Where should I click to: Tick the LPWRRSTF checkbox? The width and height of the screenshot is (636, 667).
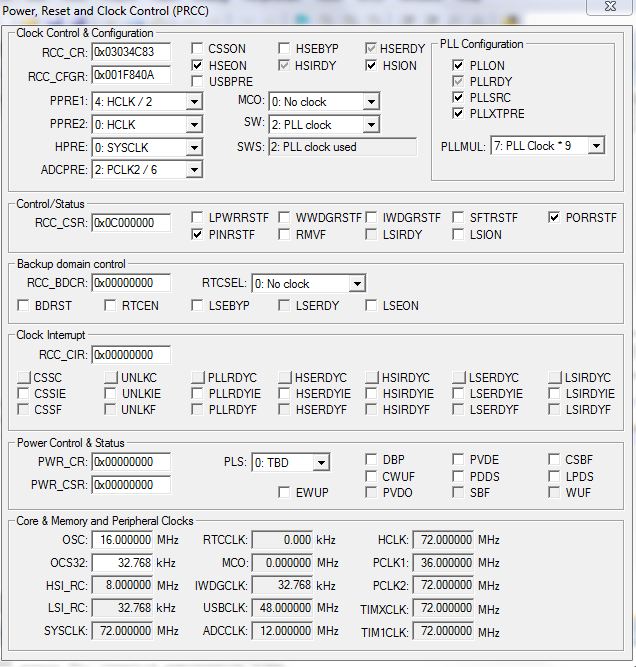coord(197,217)
